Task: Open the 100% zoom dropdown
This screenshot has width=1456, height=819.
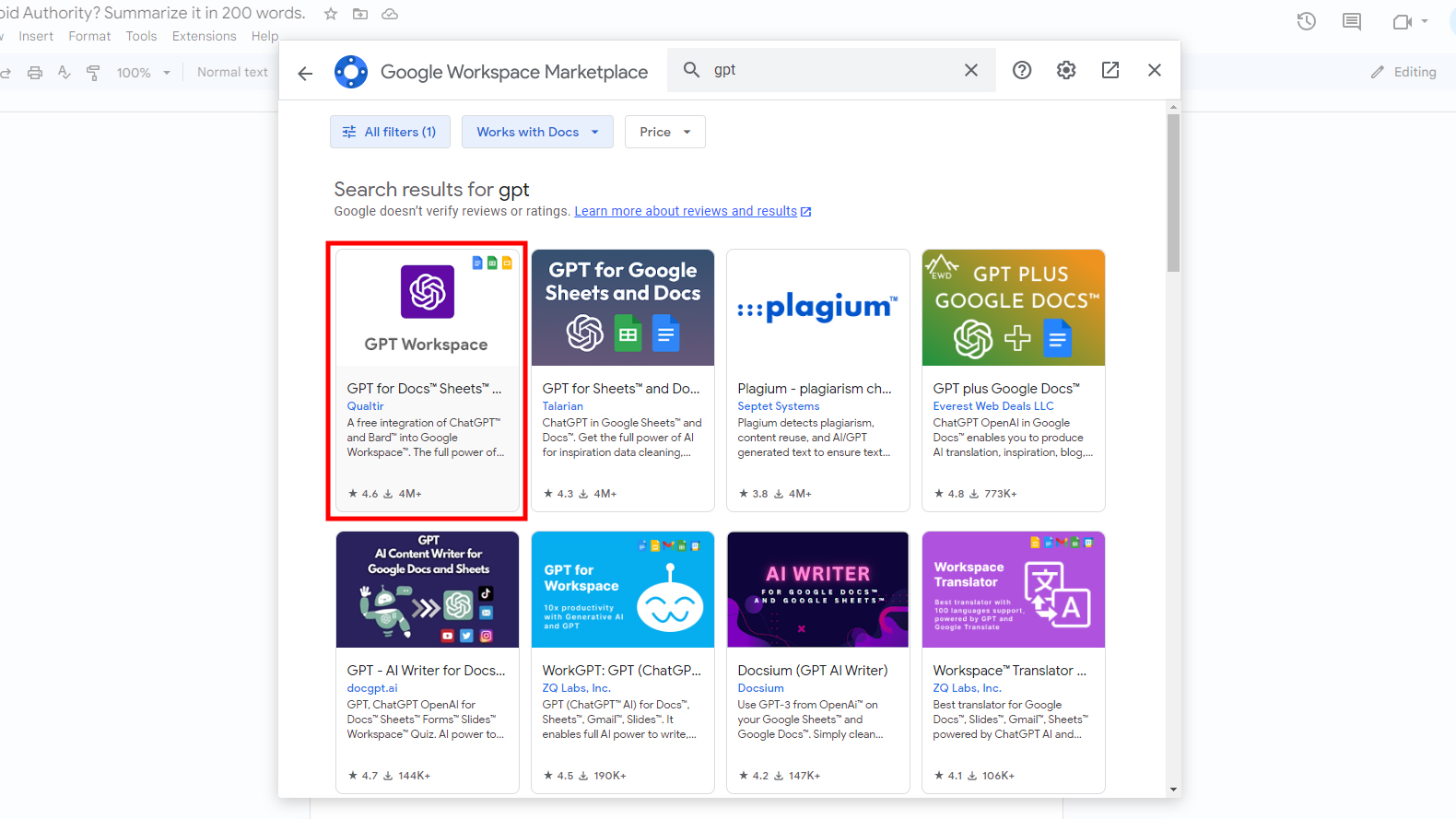Action: tap(144, 73)
